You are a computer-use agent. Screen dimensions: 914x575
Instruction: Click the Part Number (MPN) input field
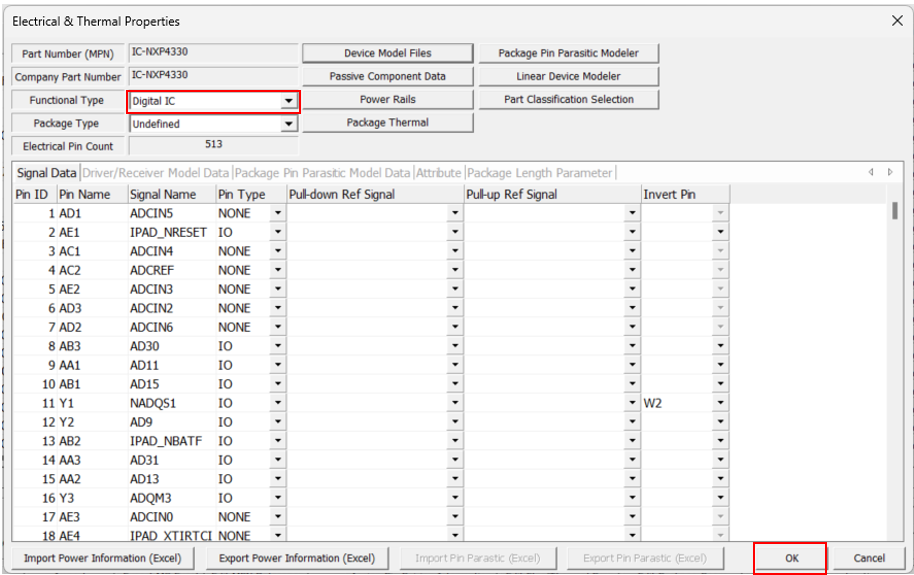coord(213,53)
